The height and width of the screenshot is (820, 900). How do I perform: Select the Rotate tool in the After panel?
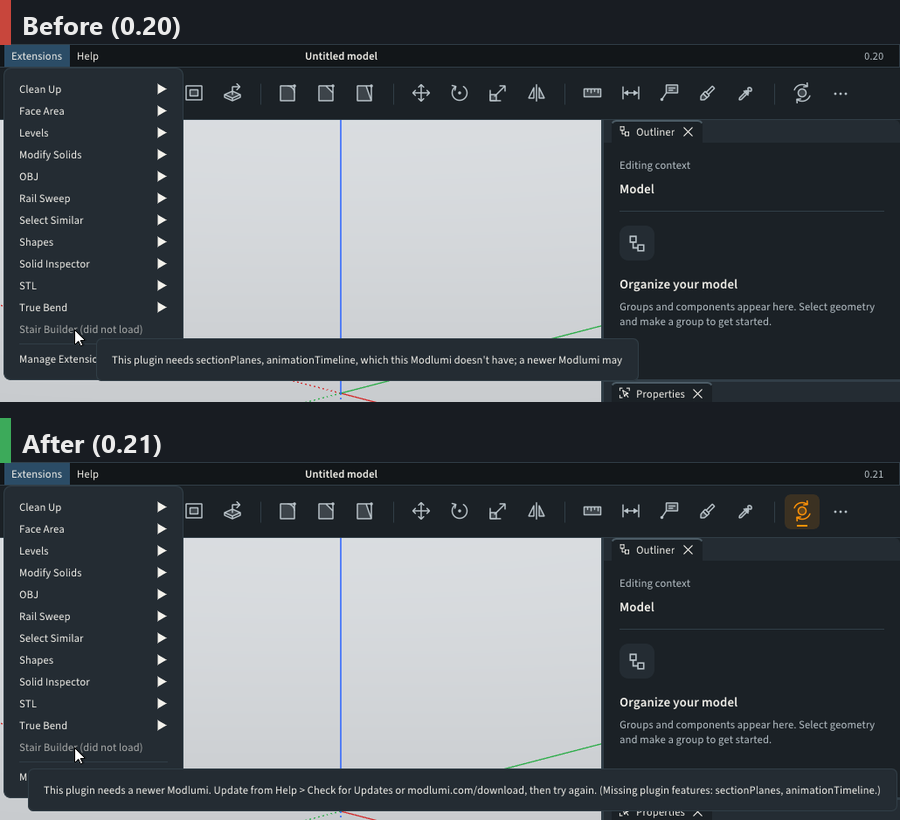(459, 511)
